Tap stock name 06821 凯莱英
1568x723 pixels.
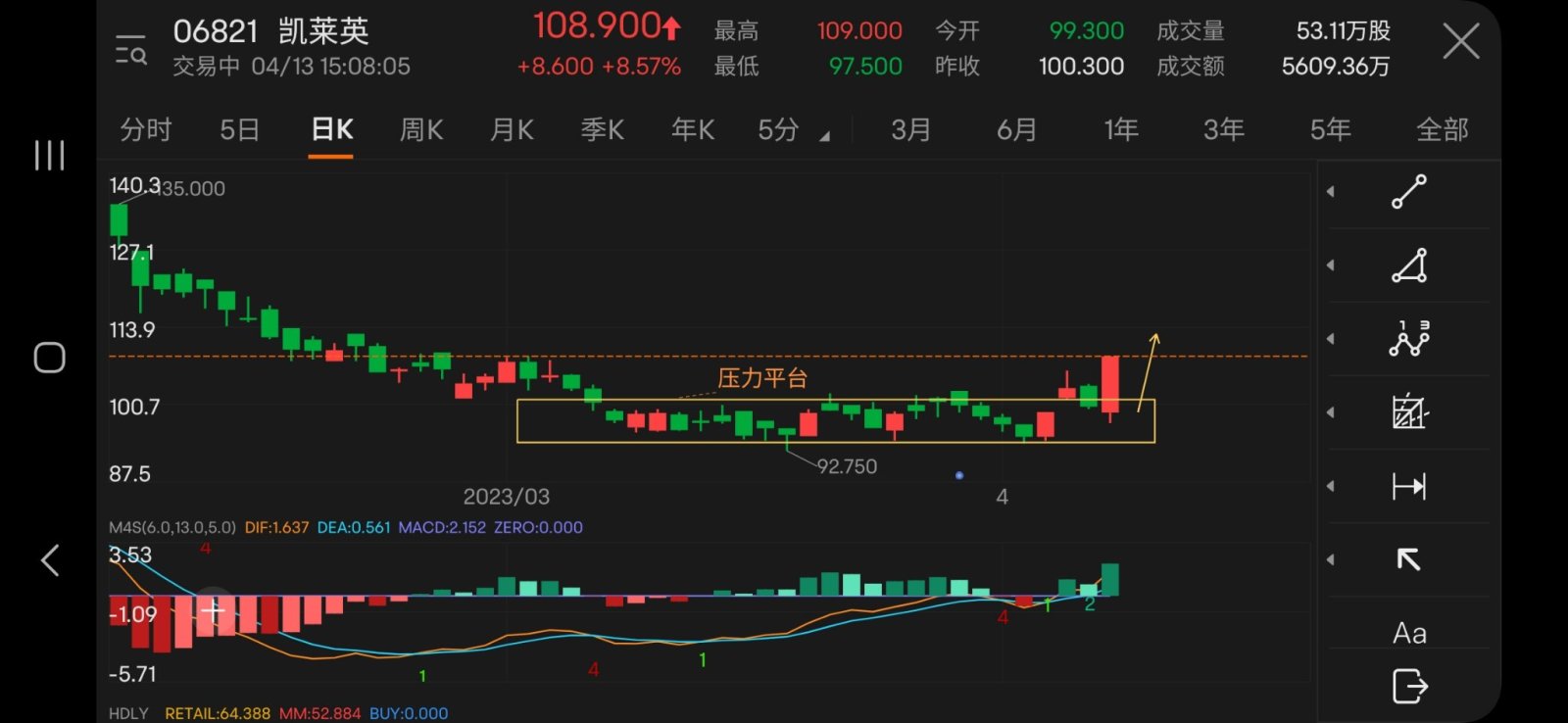[270, 31]
